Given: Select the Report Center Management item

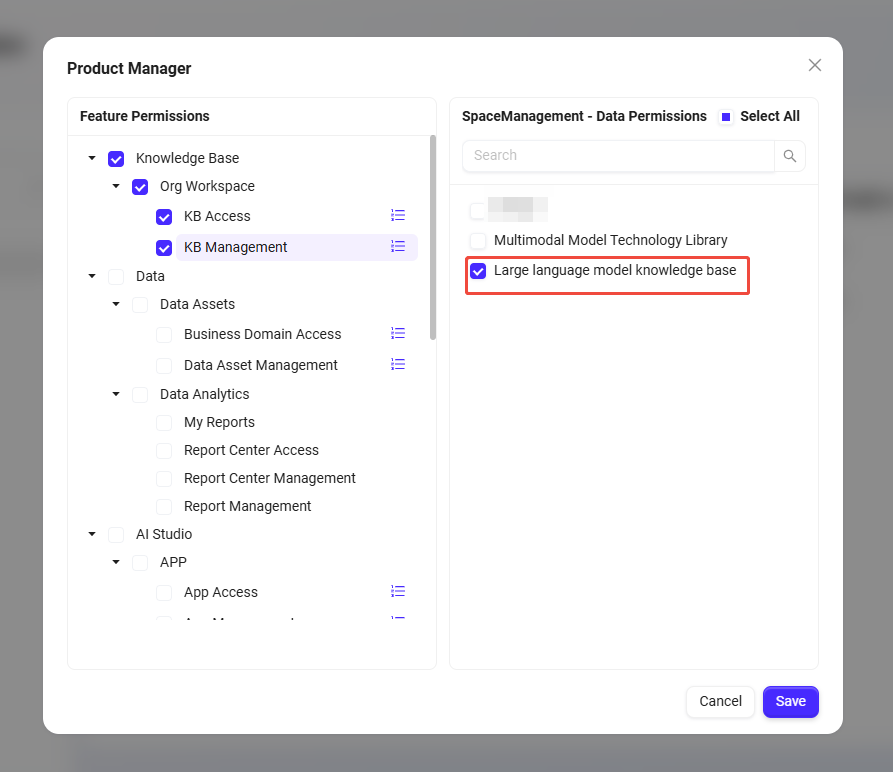Looking at the screenshot, I should click(x=269, y=478).
